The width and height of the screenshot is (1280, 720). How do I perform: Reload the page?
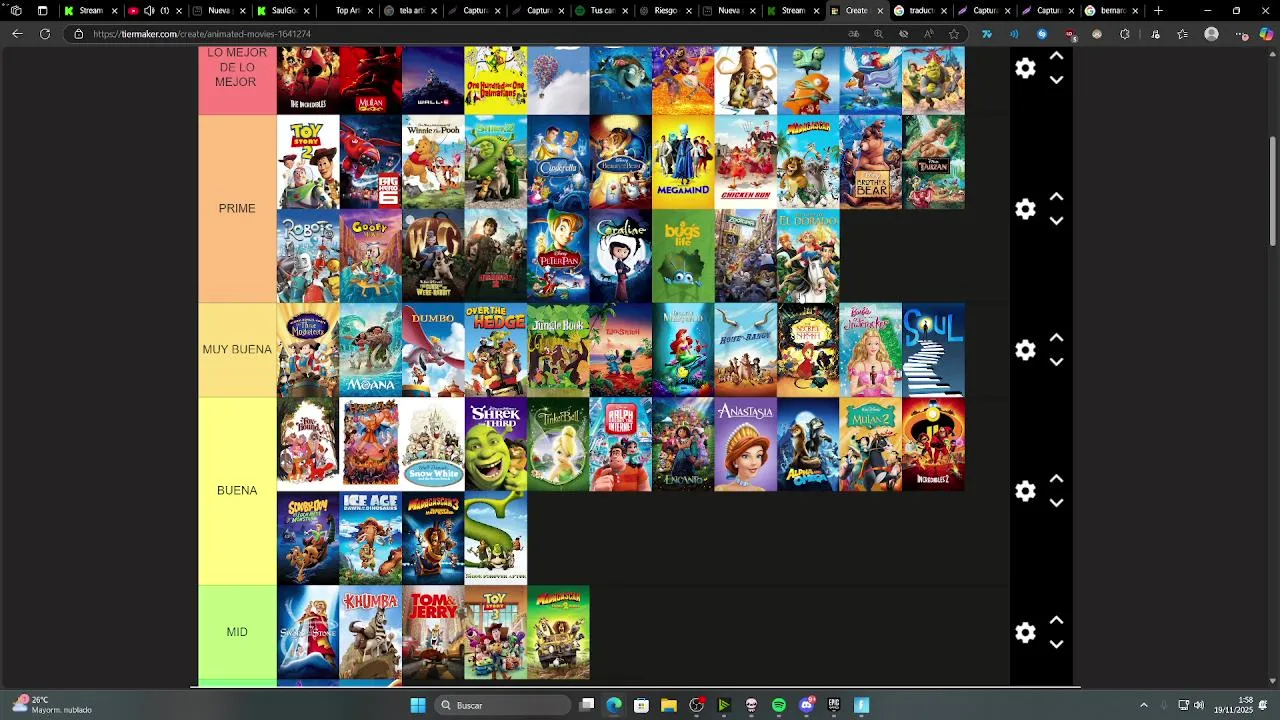coord(45,34)
